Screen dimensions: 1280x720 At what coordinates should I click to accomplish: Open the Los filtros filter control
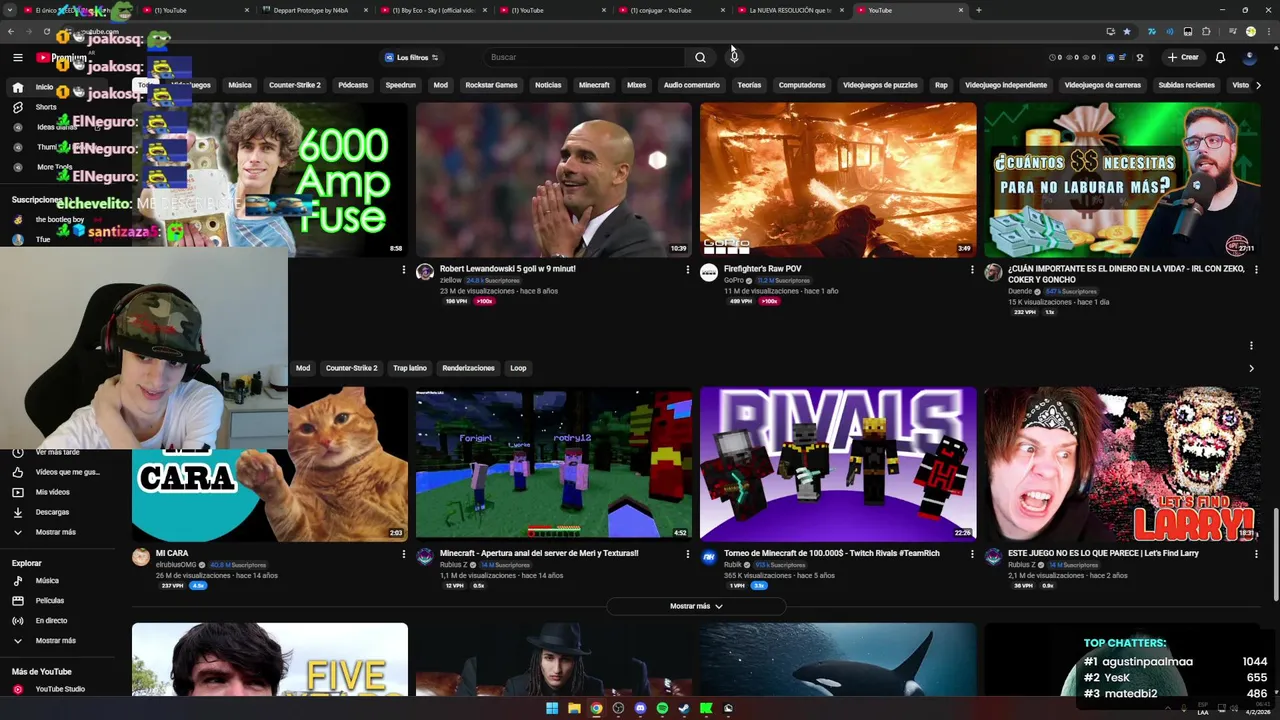tap(412, 57)
